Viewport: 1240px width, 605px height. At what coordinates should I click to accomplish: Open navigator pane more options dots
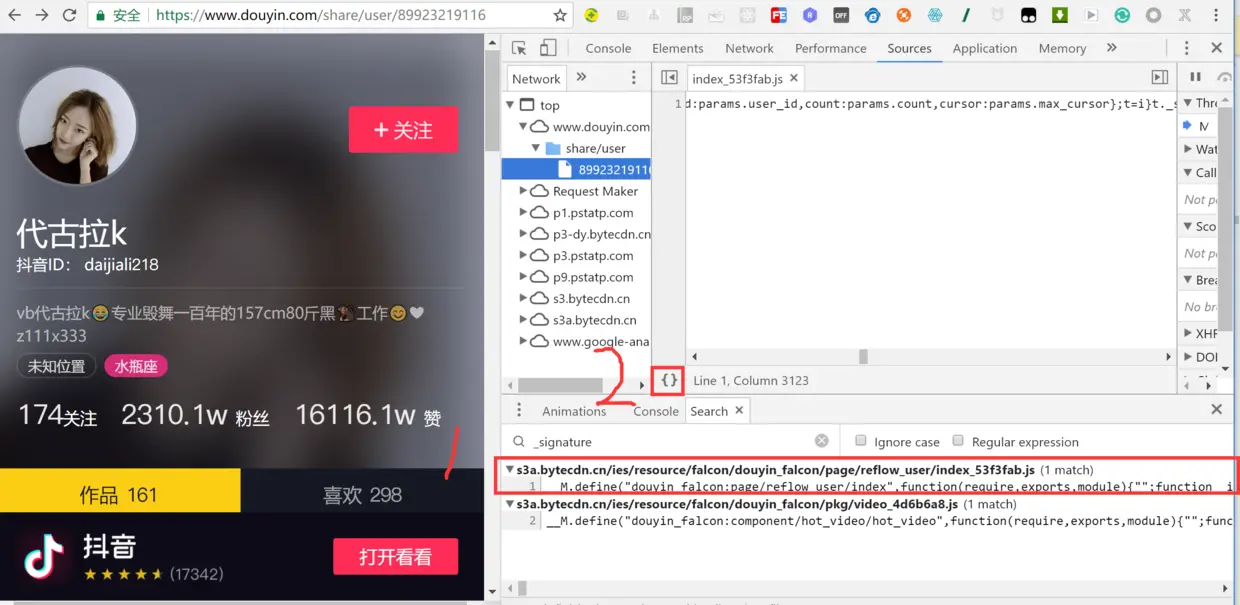(x=633, y=78)
